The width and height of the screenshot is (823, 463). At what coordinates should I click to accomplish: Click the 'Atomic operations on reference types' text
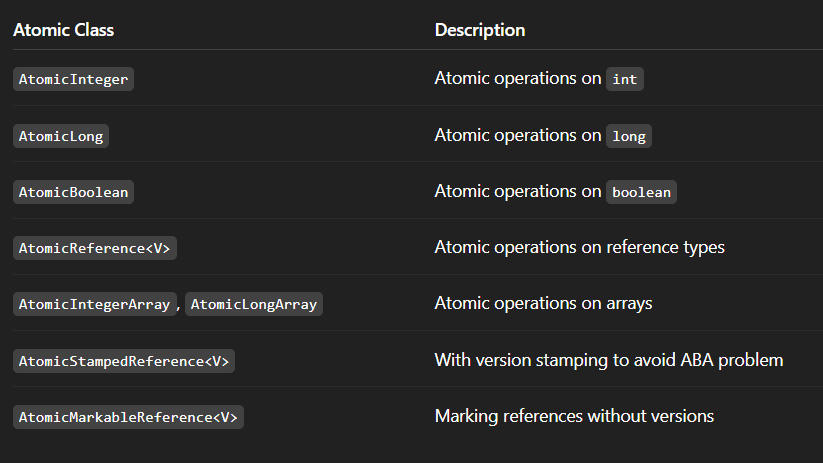pos(579,247)
